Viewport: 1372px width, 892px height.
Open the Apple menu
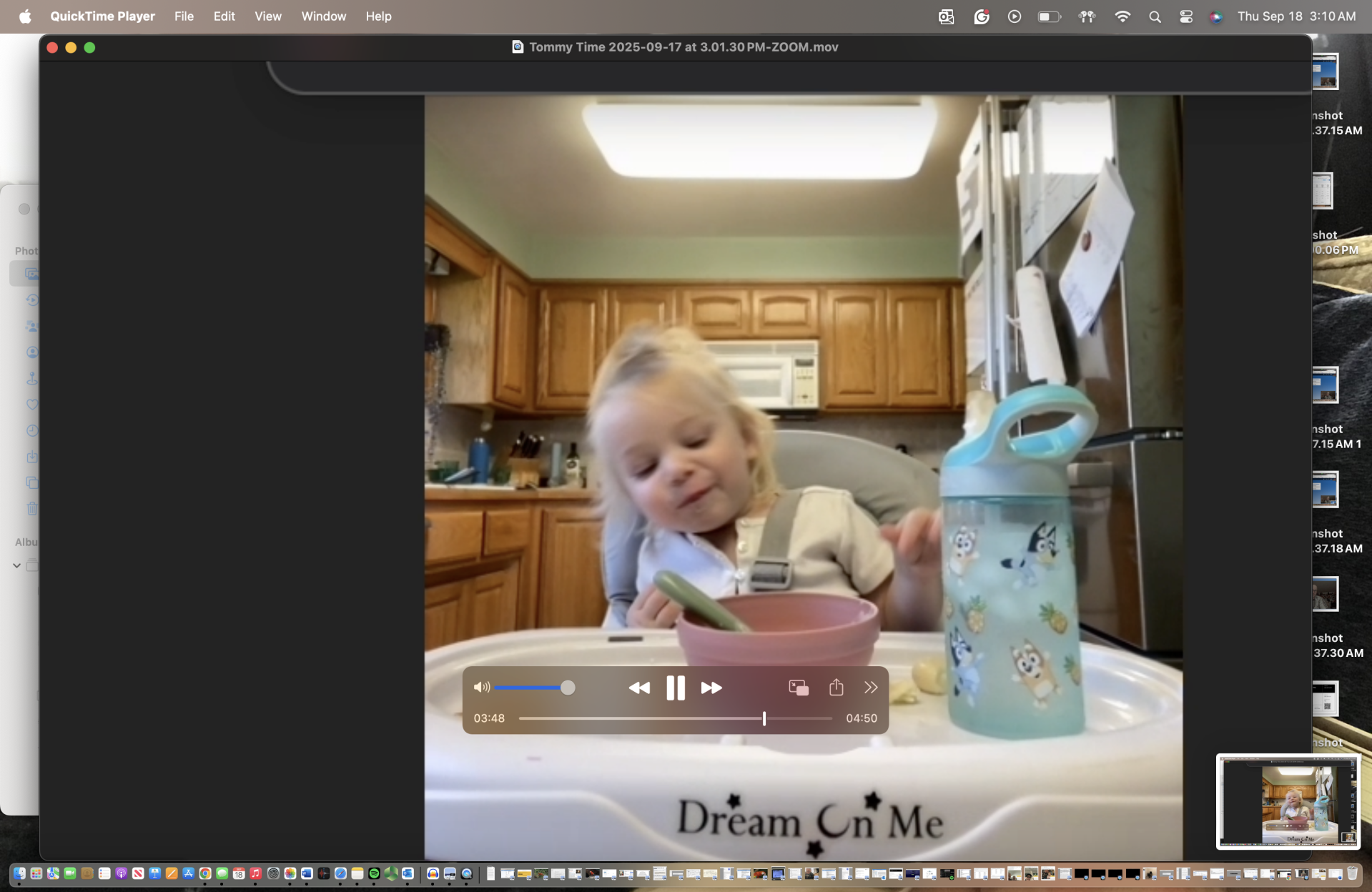[x=25, y=16]
